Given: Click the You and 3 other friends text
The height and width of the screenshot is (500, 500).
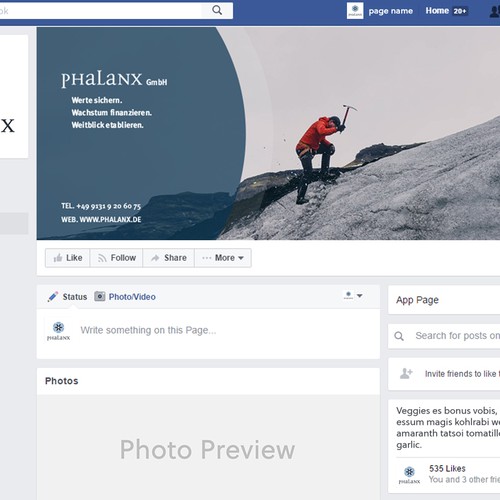Looking at the screenshot, I should point(464,479).
